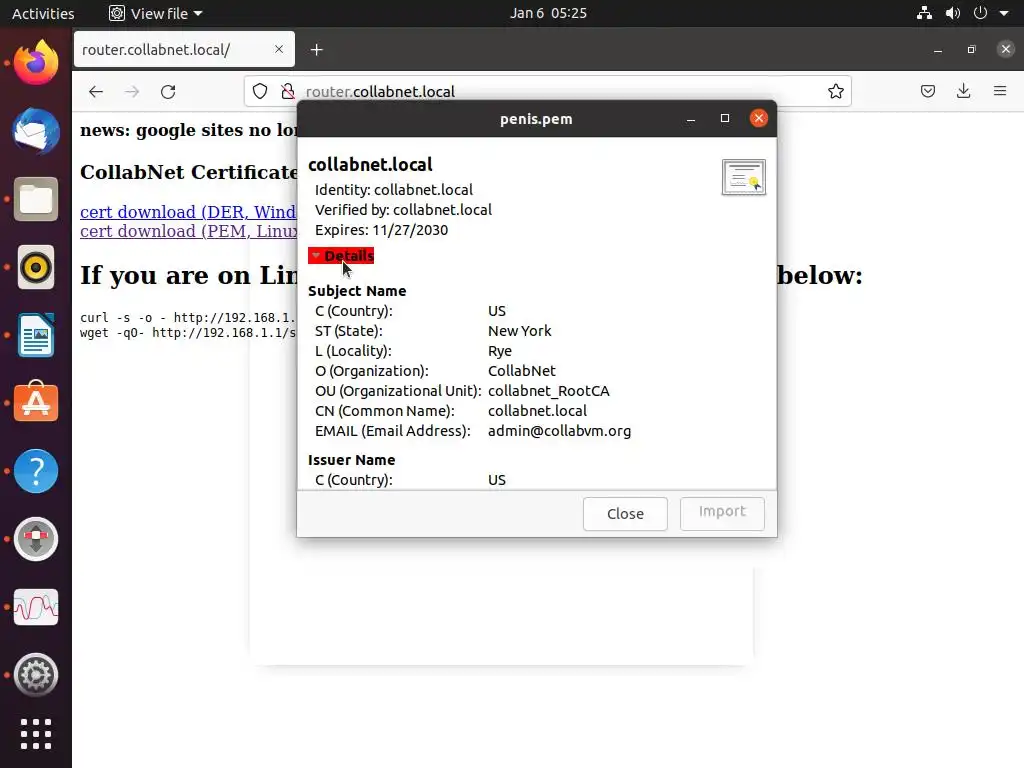Click the wget command line on page
The width and height of the screenshot is (1024, 768).
(188, 332)
